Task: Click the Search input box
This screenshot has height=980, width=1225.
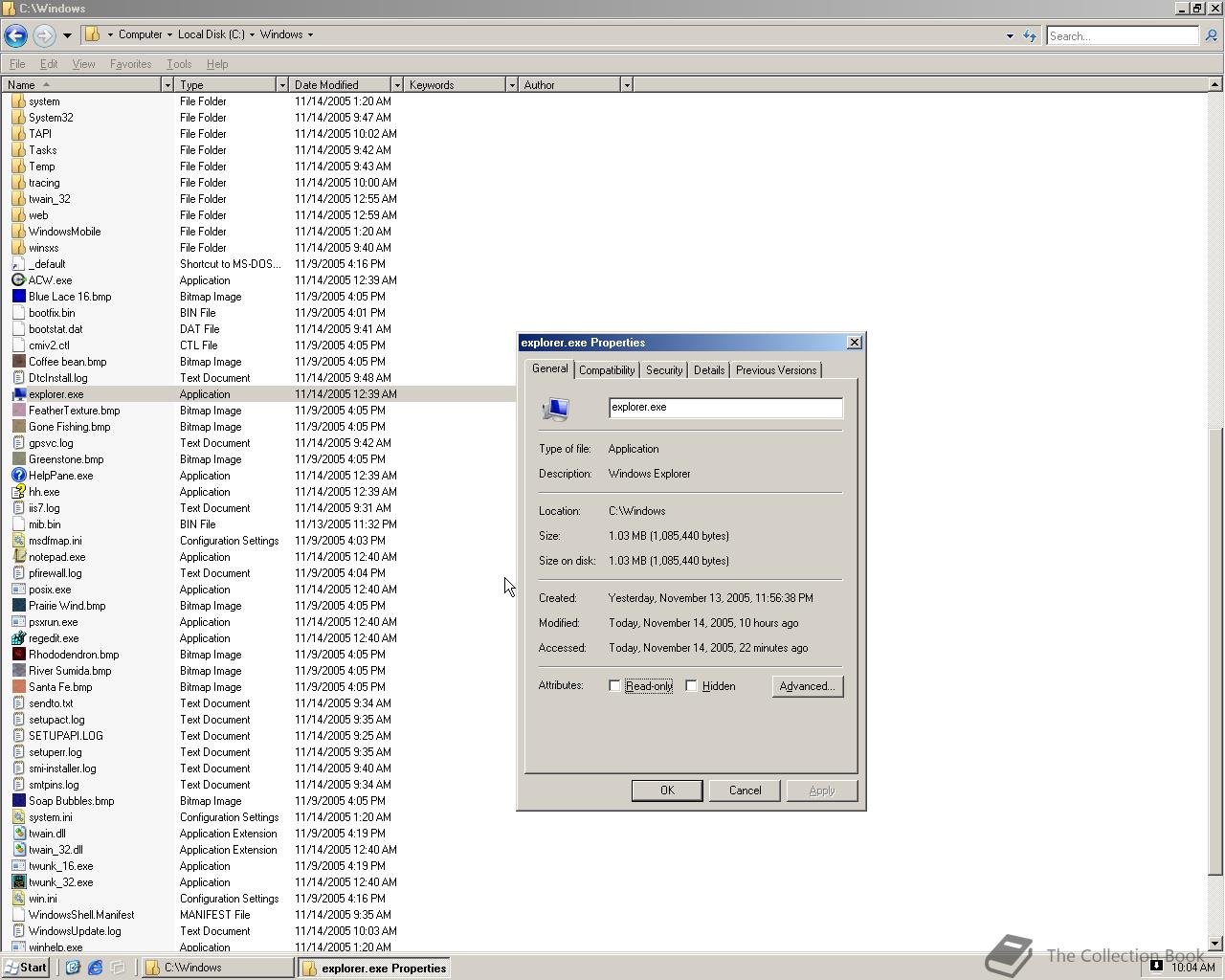Action: 1122,35
